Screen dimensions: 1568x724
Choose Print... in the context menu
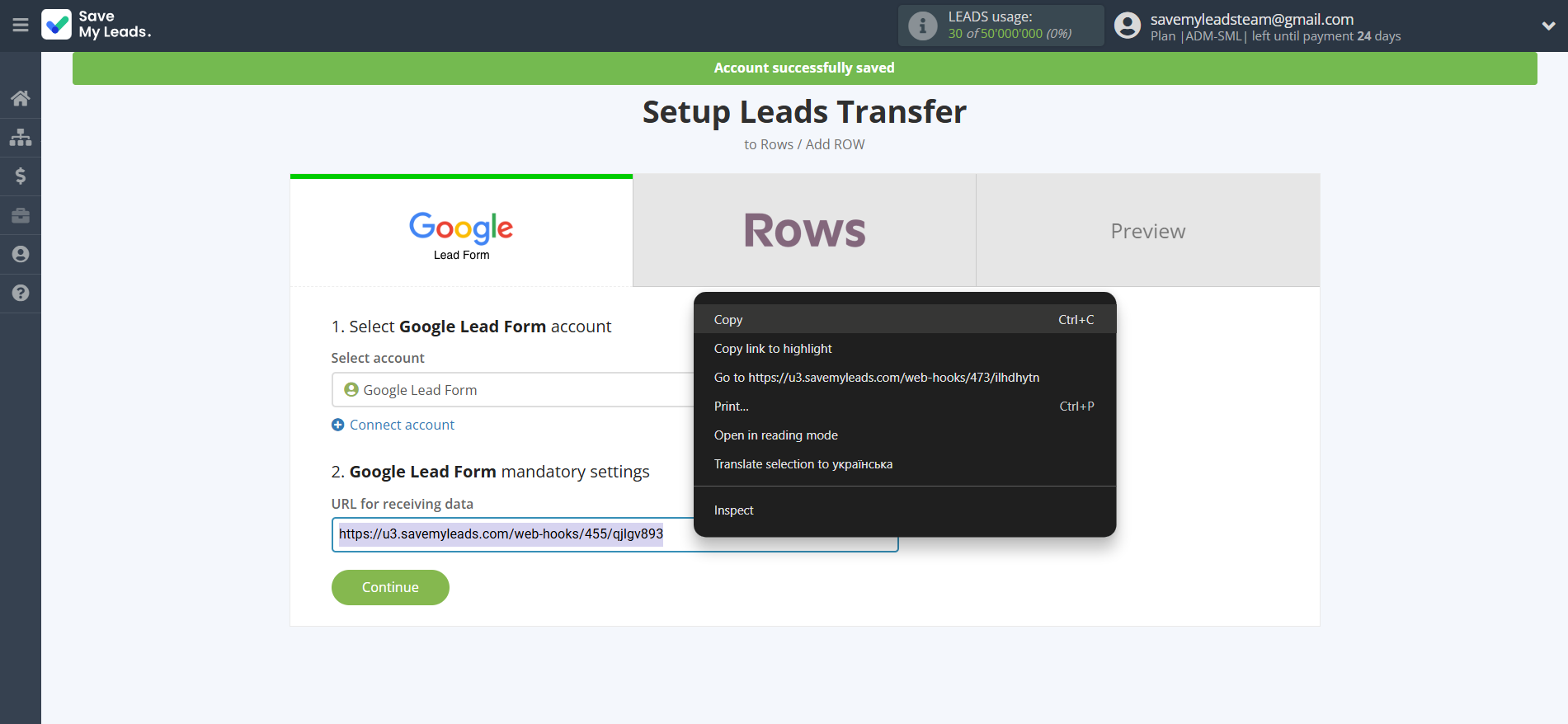point(904,406)
